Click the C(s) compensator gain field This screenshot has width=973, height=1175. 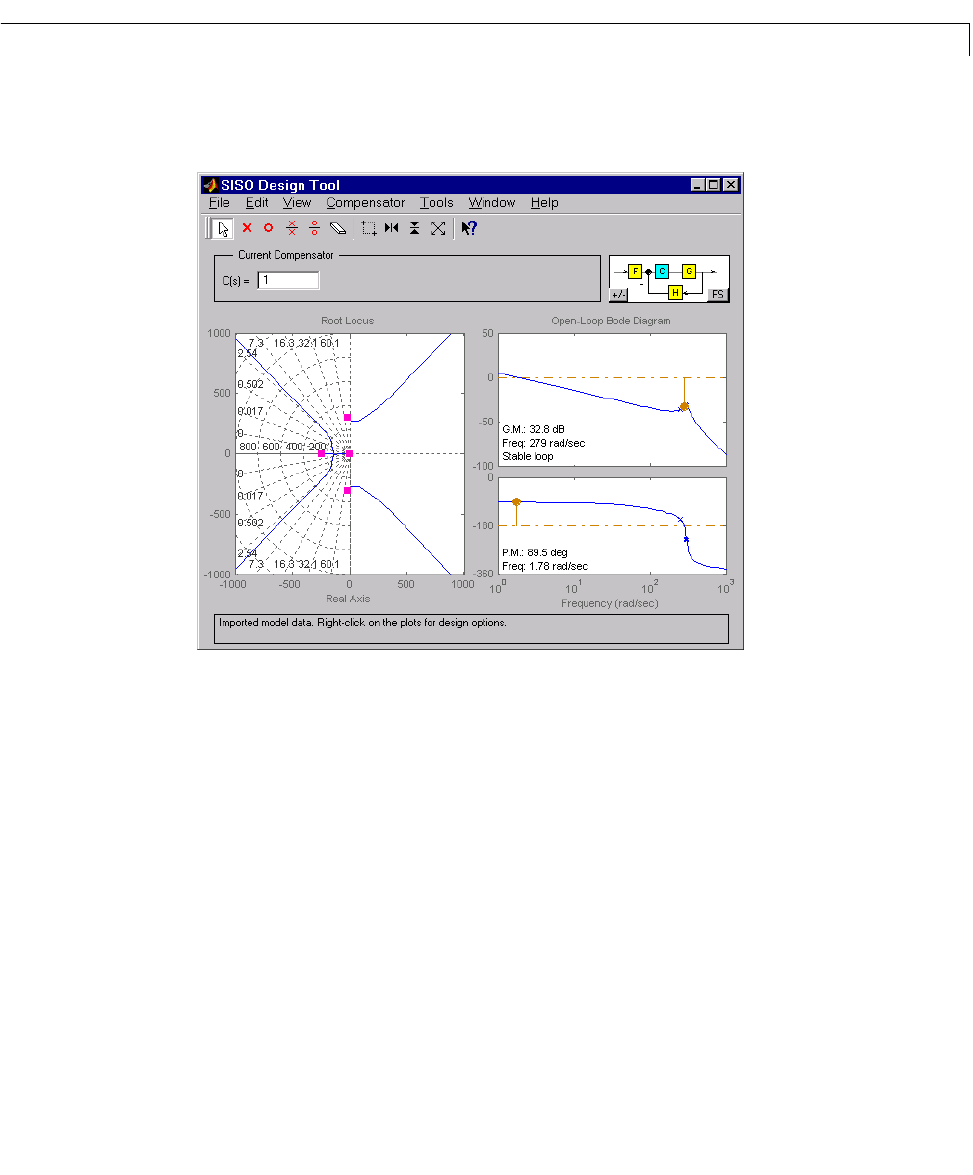[289, 280]
